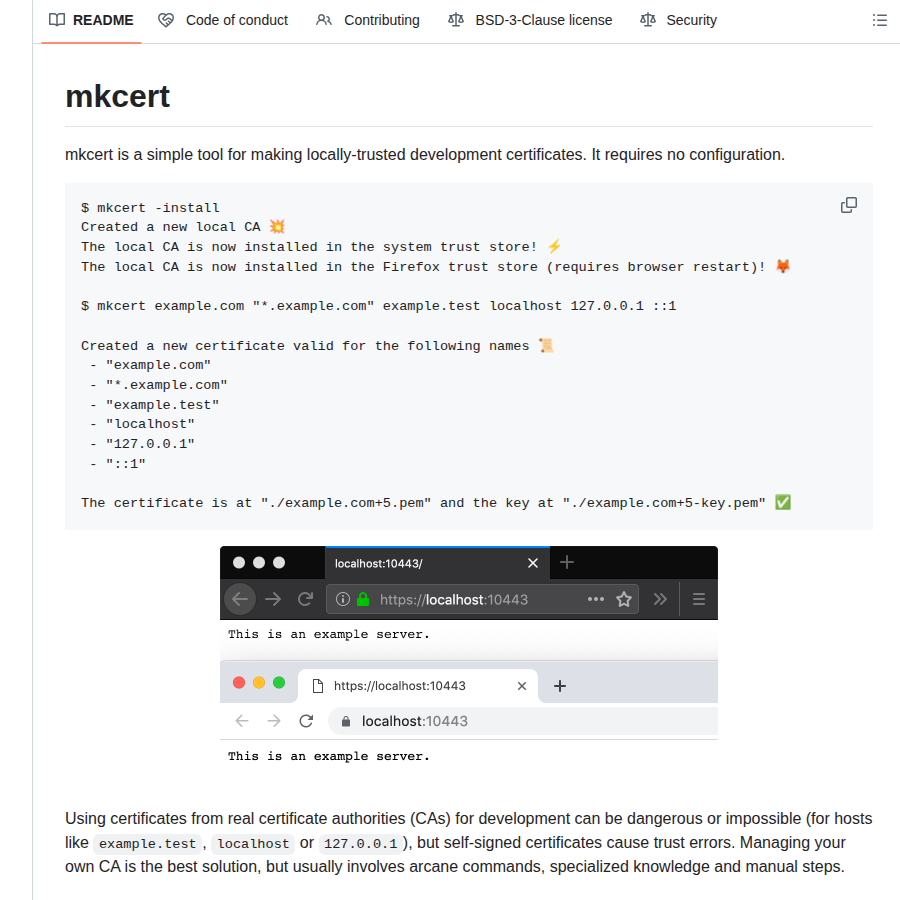Open the Code of conduct page
The height and width of the screenshot is (900, 900).
pyautogui.click(x=236, y=20)
